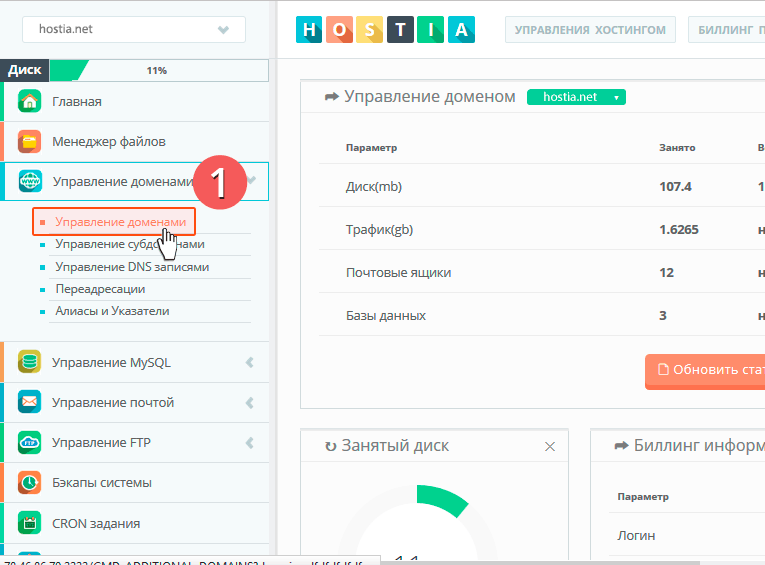Select Управление субдоменами submenu entry
Image resolution: width=765 pixels, height=565 pixels.
(x=130, y=244)
